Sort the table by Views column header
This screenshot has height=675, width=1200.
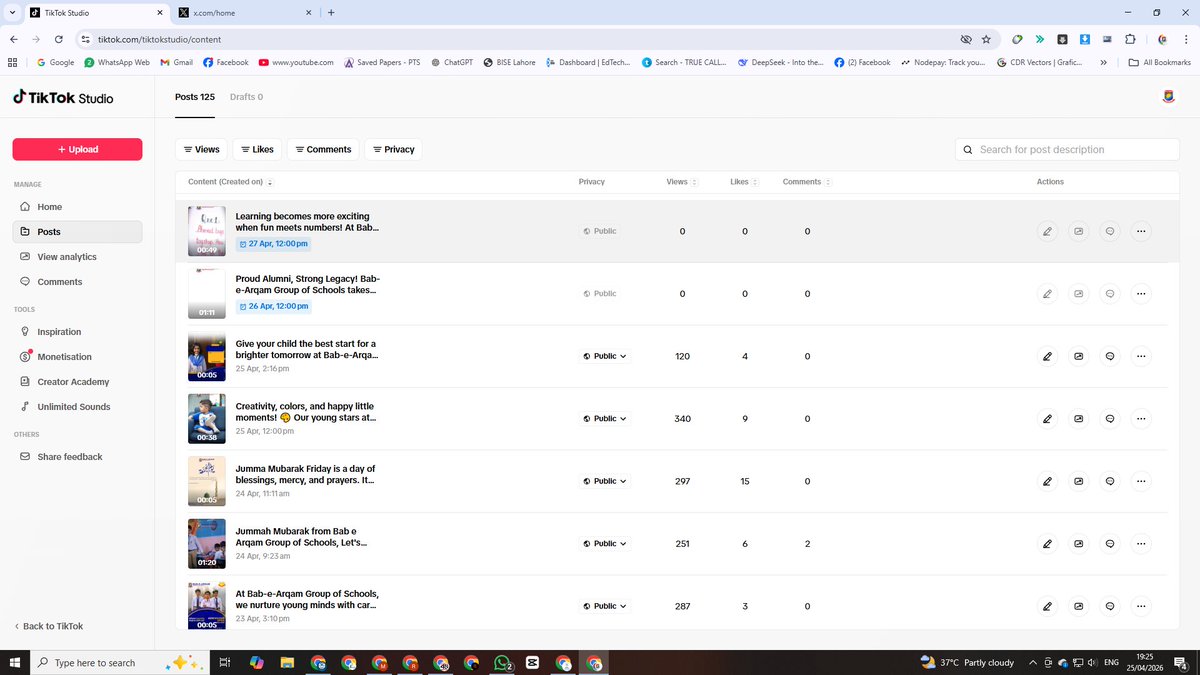point(682,182)
